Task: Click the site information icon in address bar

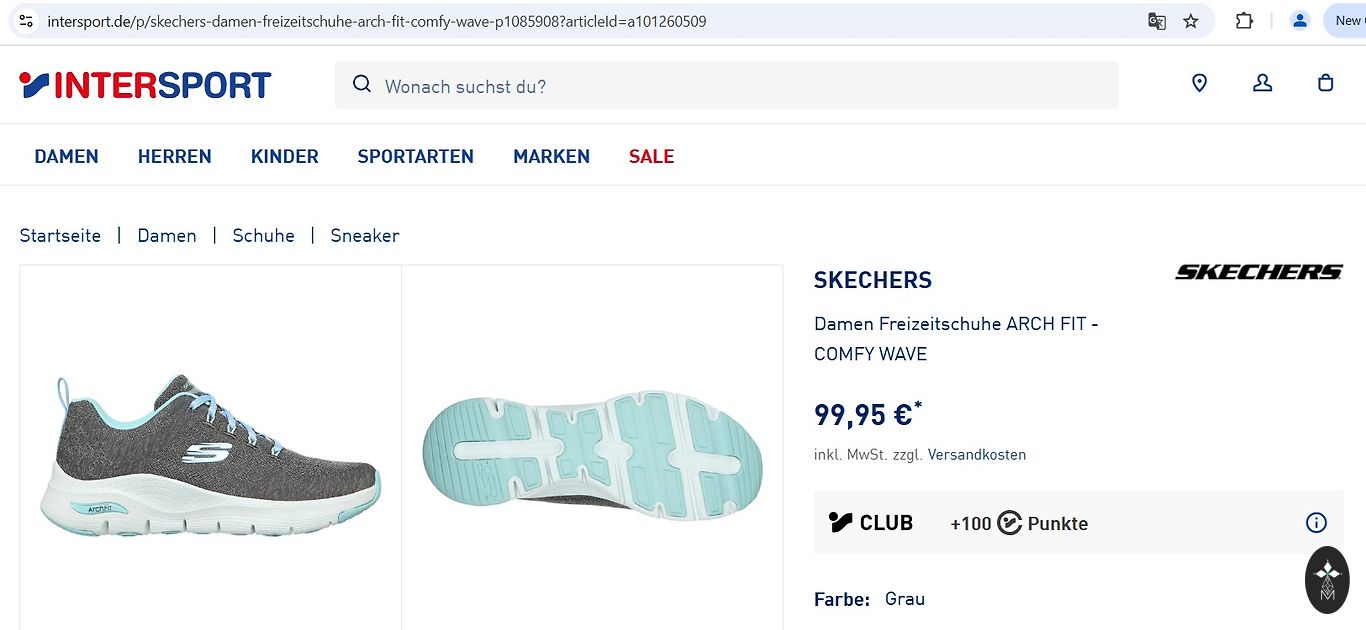Action: coord(26,21)
